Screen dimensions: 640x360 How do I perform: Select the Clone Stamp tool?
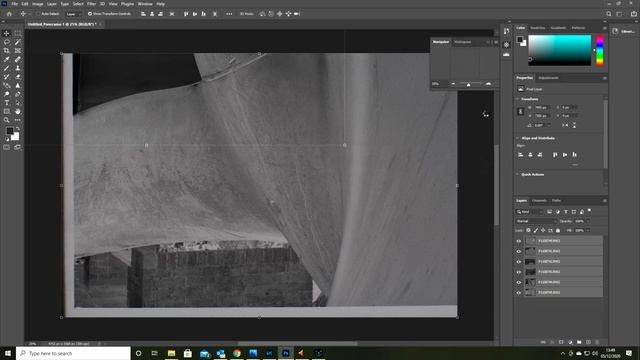click(18, 68)
